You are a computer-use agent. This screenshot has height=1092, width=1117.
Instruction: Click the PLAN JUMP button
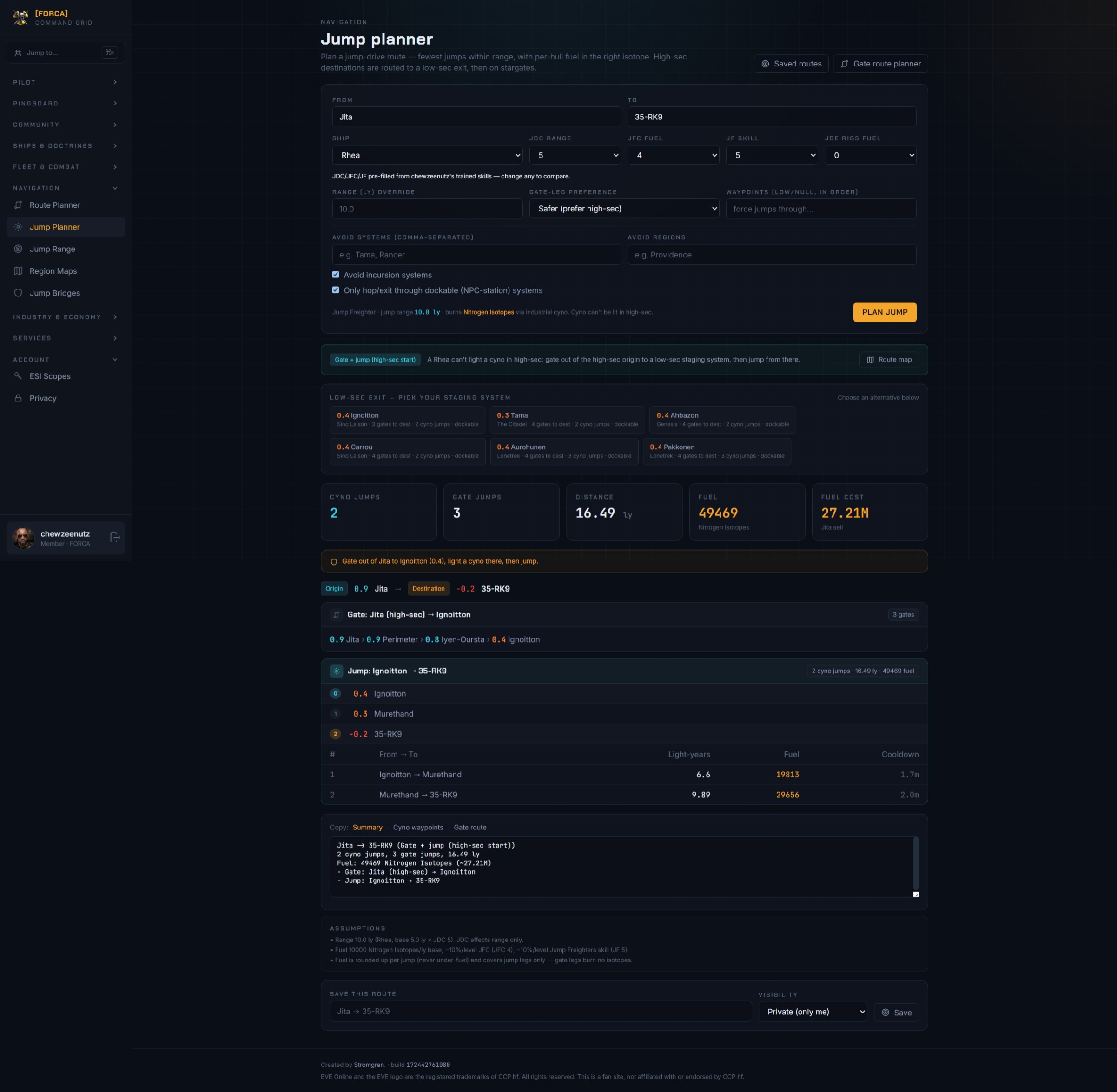tap(885, 312)
